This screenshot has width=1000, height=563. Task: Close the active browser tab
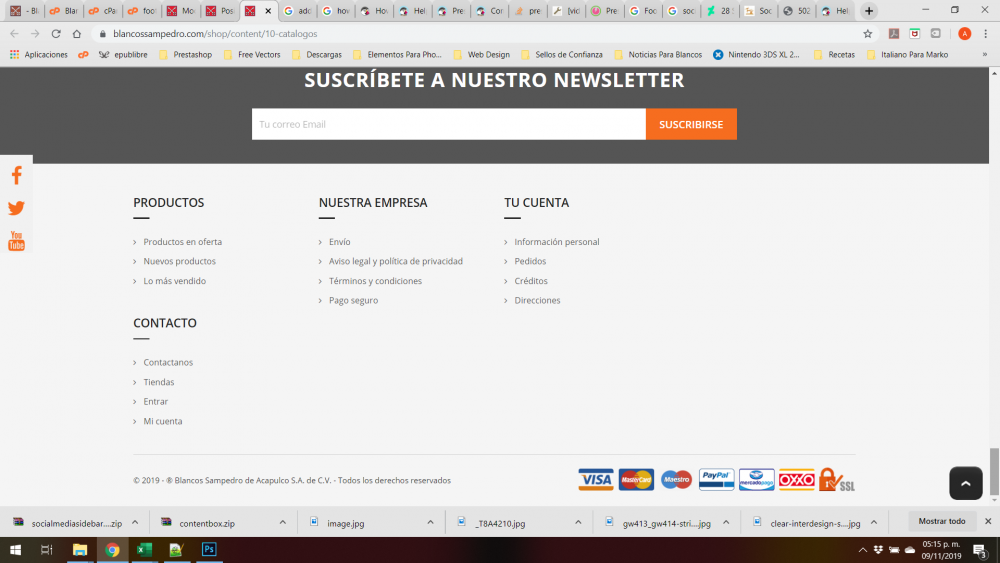coord(268,11)
